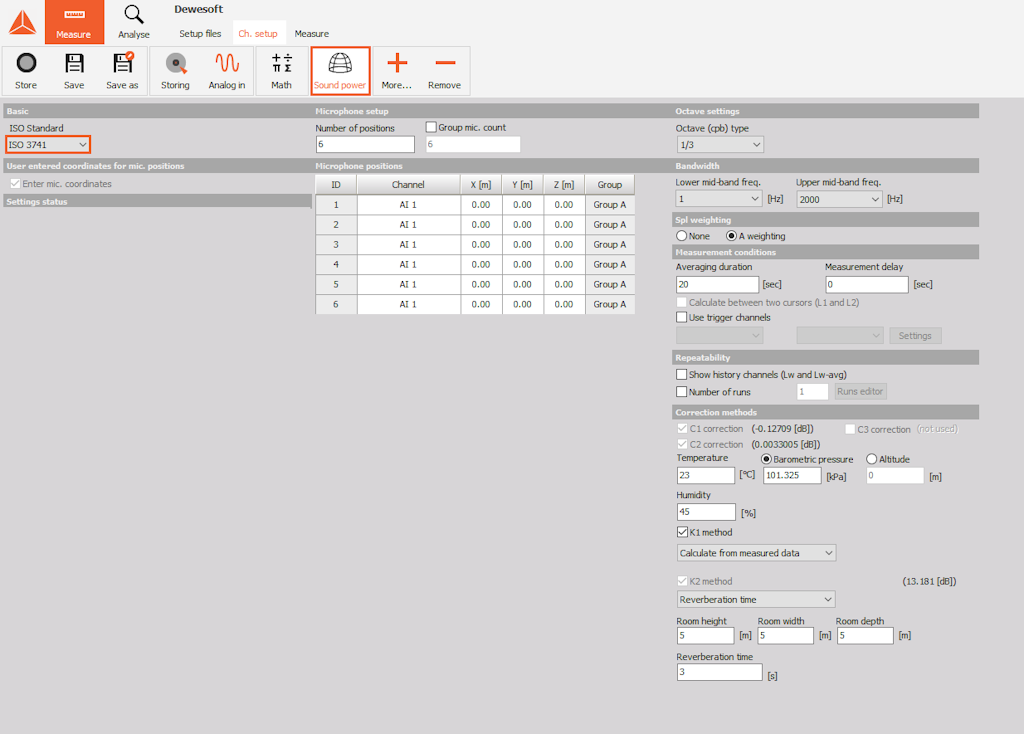
Task: Open the Storing settings
Action: pos(176,71)
